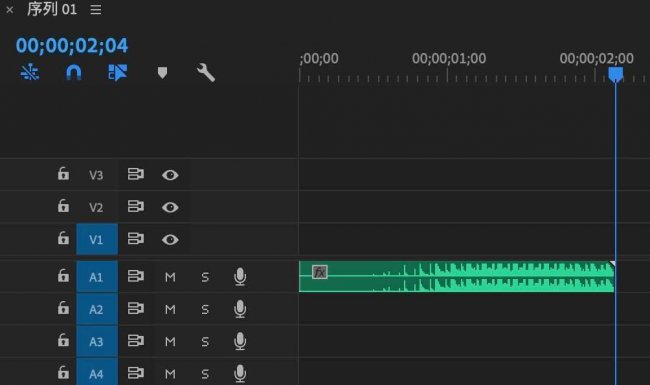The height and width of the screenshot is (385, 650).
Task: Solo track A2
Action: click(205, 309)
